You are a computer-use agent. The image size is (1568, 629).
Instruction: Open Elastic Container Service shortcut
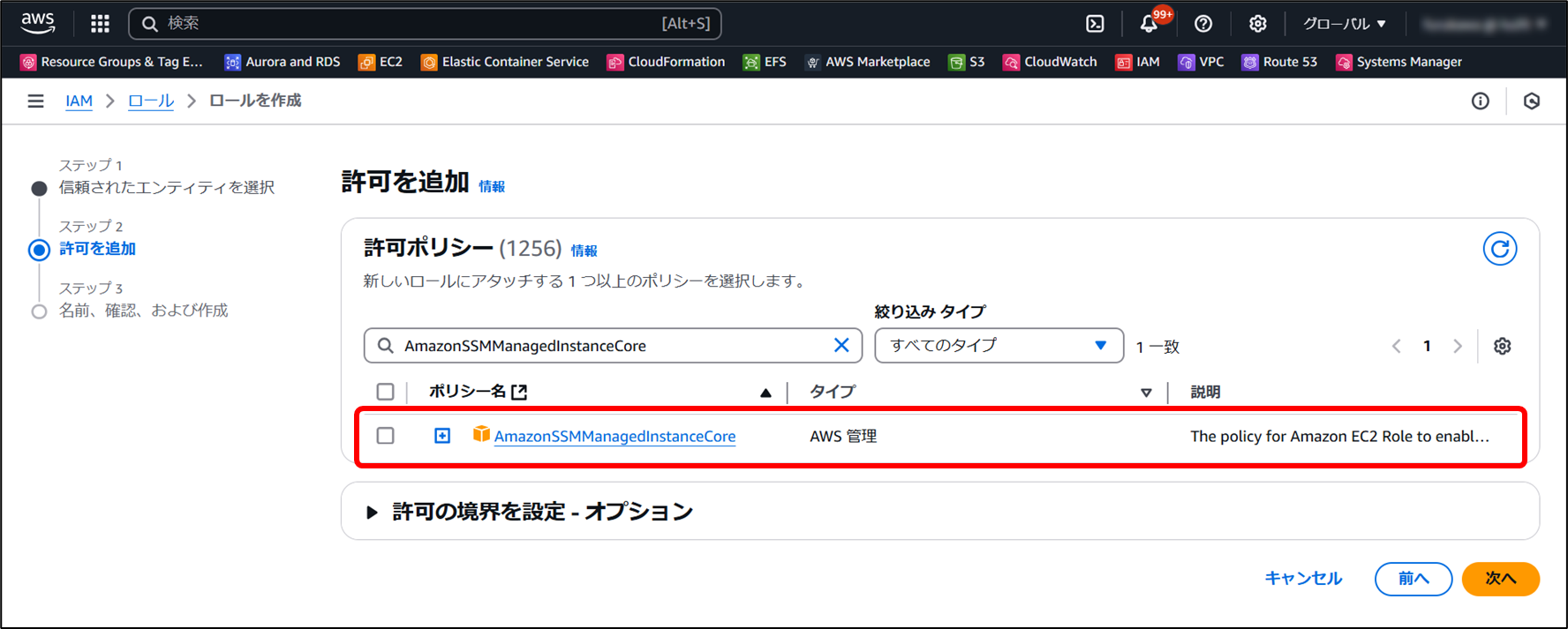click(505, 62)
